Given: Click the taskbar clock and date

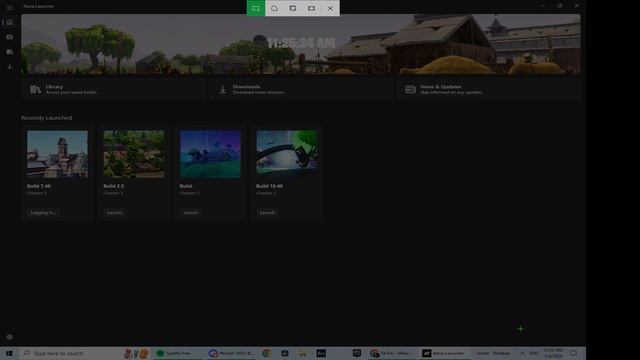Looking at the screenshot, I should tap(553, 353).
